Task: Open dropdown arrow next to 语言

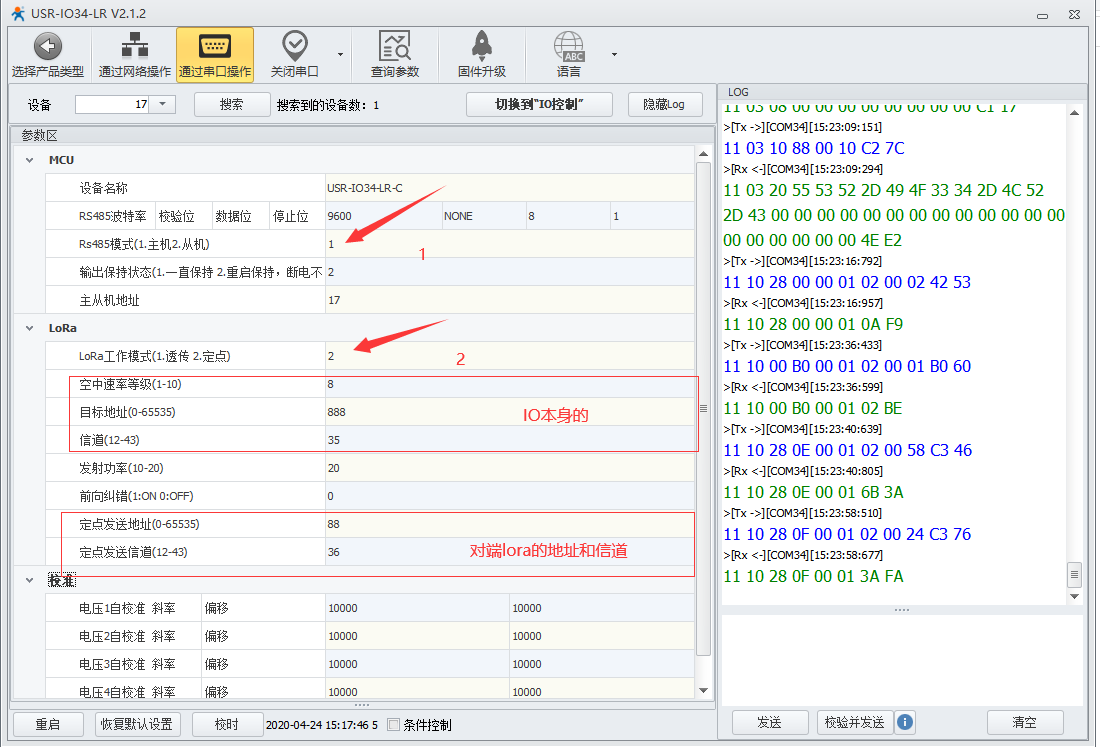Action: 615,55
